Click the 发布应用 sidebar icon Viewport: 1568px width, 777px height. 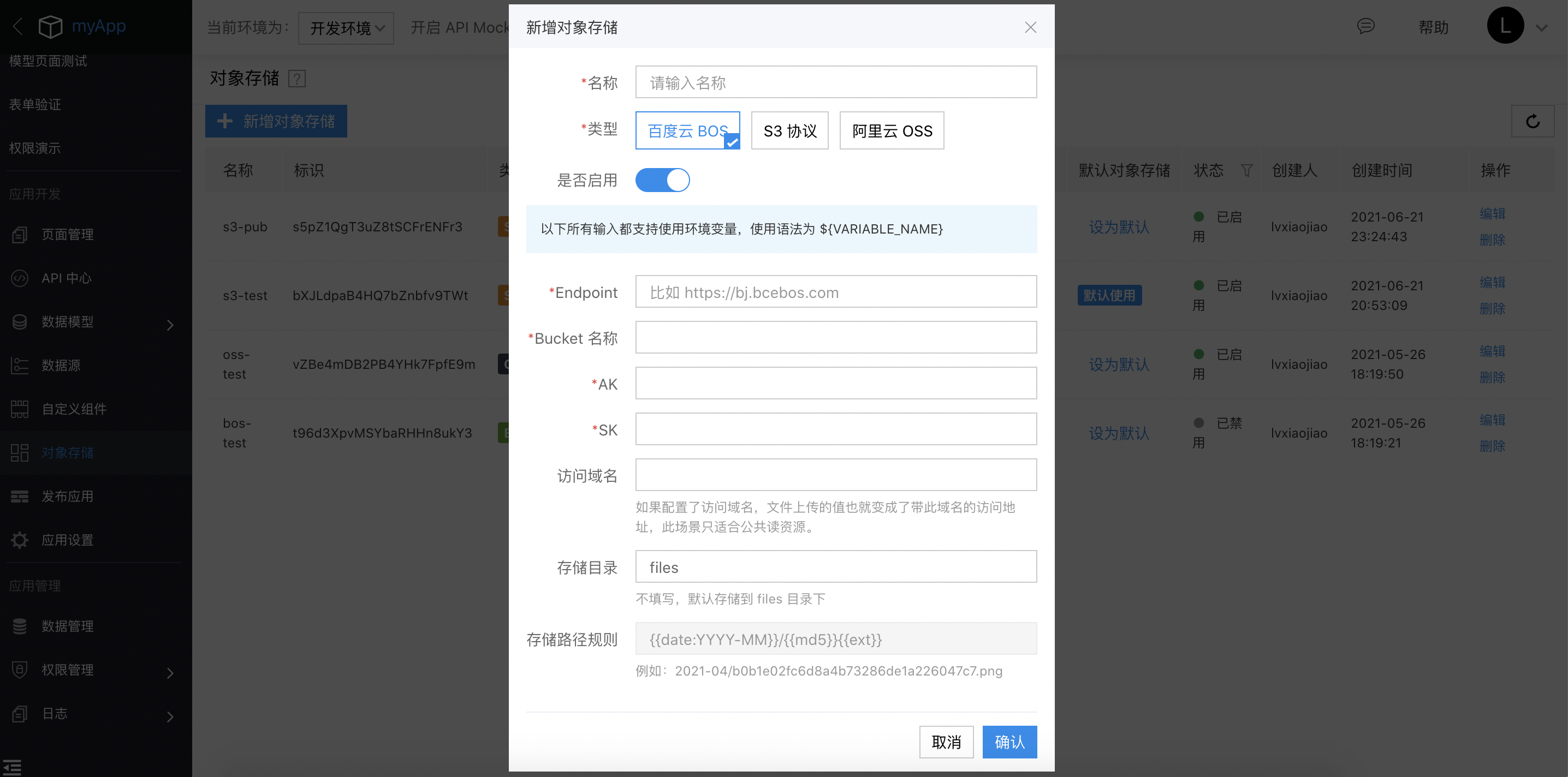pyautogui.click(x=20, y=497)
